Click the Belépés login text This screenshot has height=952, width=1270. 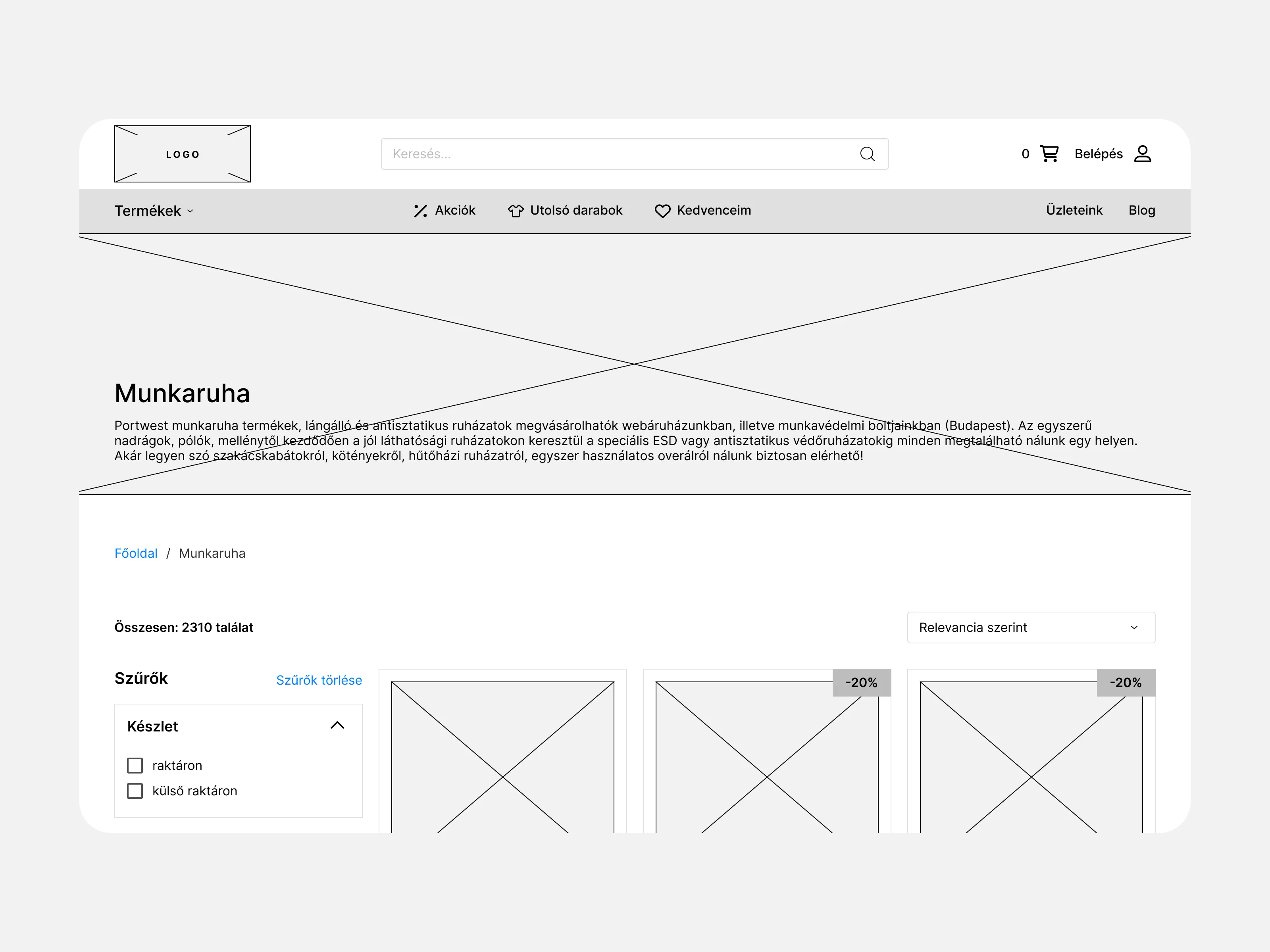pyautogui.click(x=1098, y=154)
